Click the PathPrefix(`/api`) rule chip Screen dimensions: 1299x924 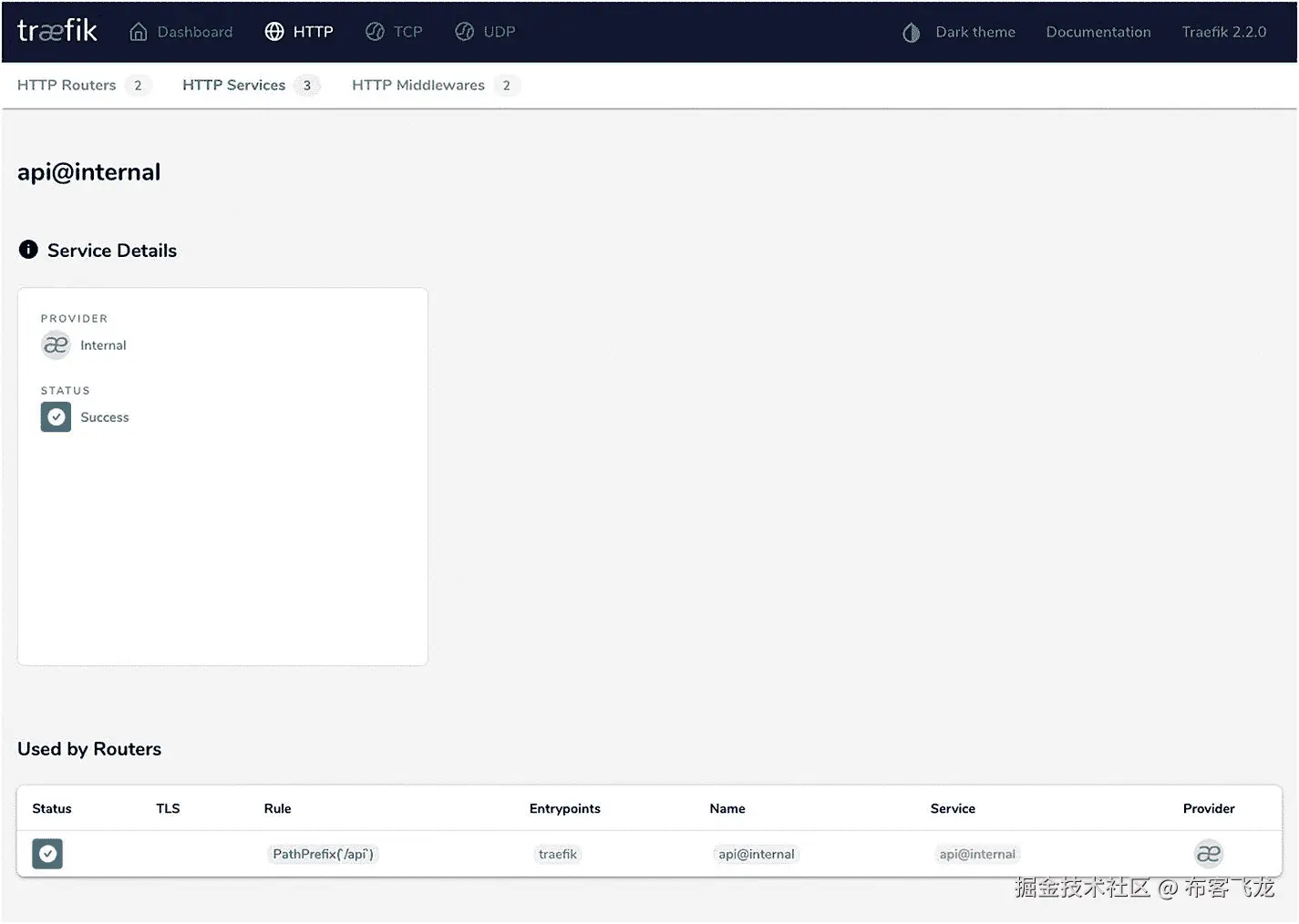point(324,854)
